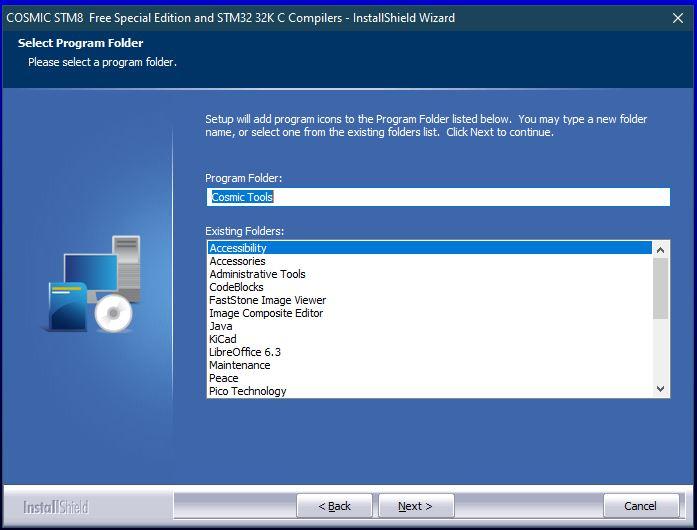Screen dimensions: 697x530
Task: Cancel the installation wizard
Action: tap(641, 506)
